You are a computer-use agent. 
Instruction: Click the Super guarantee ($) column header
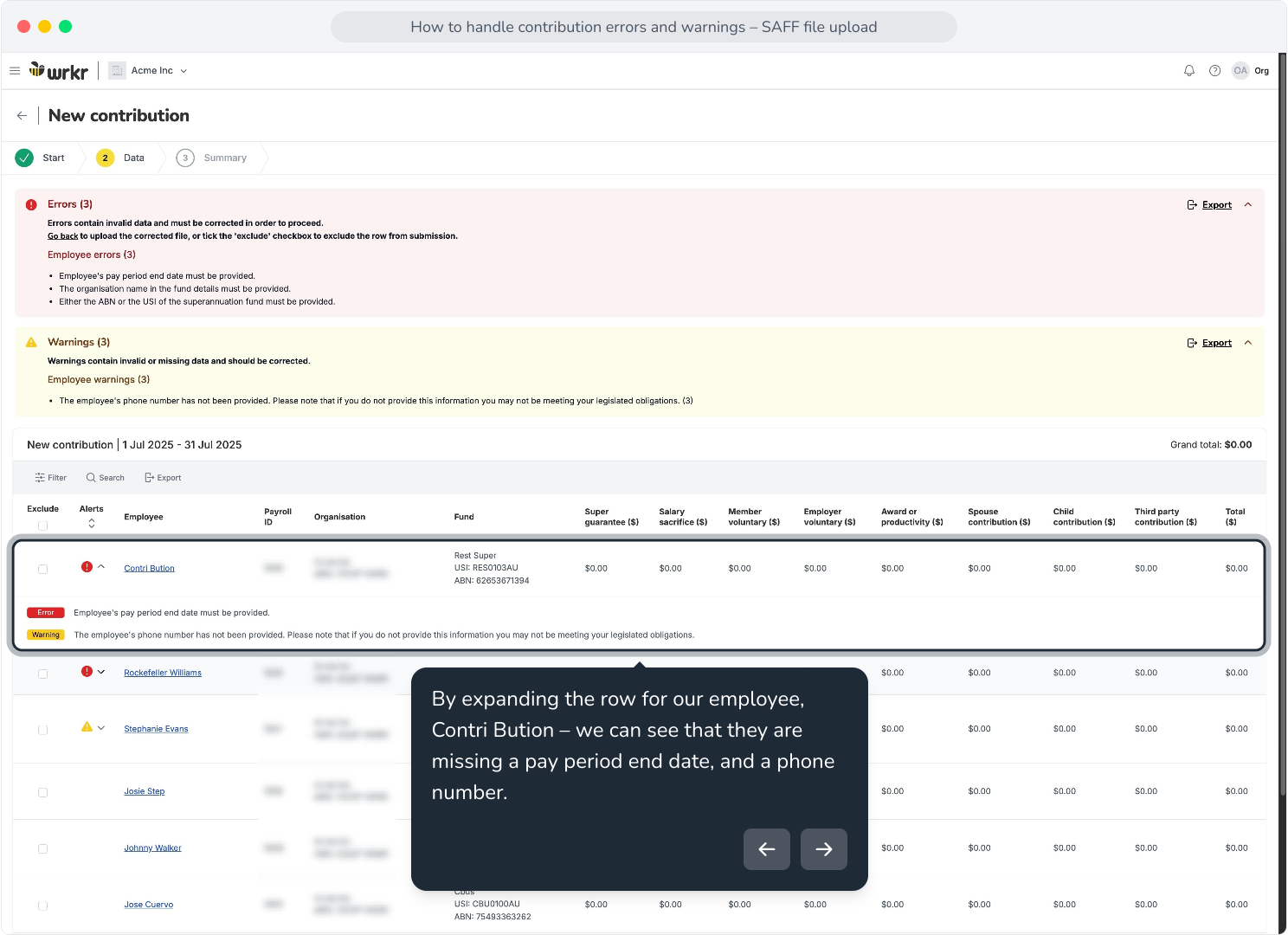point(612,517)
